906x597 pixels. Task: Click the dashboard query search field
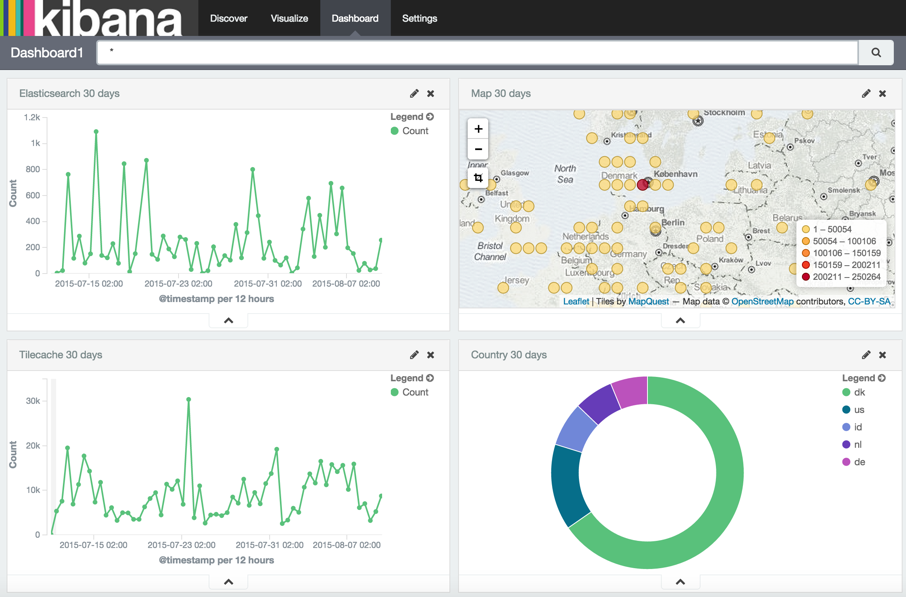[x=477, y=52]
